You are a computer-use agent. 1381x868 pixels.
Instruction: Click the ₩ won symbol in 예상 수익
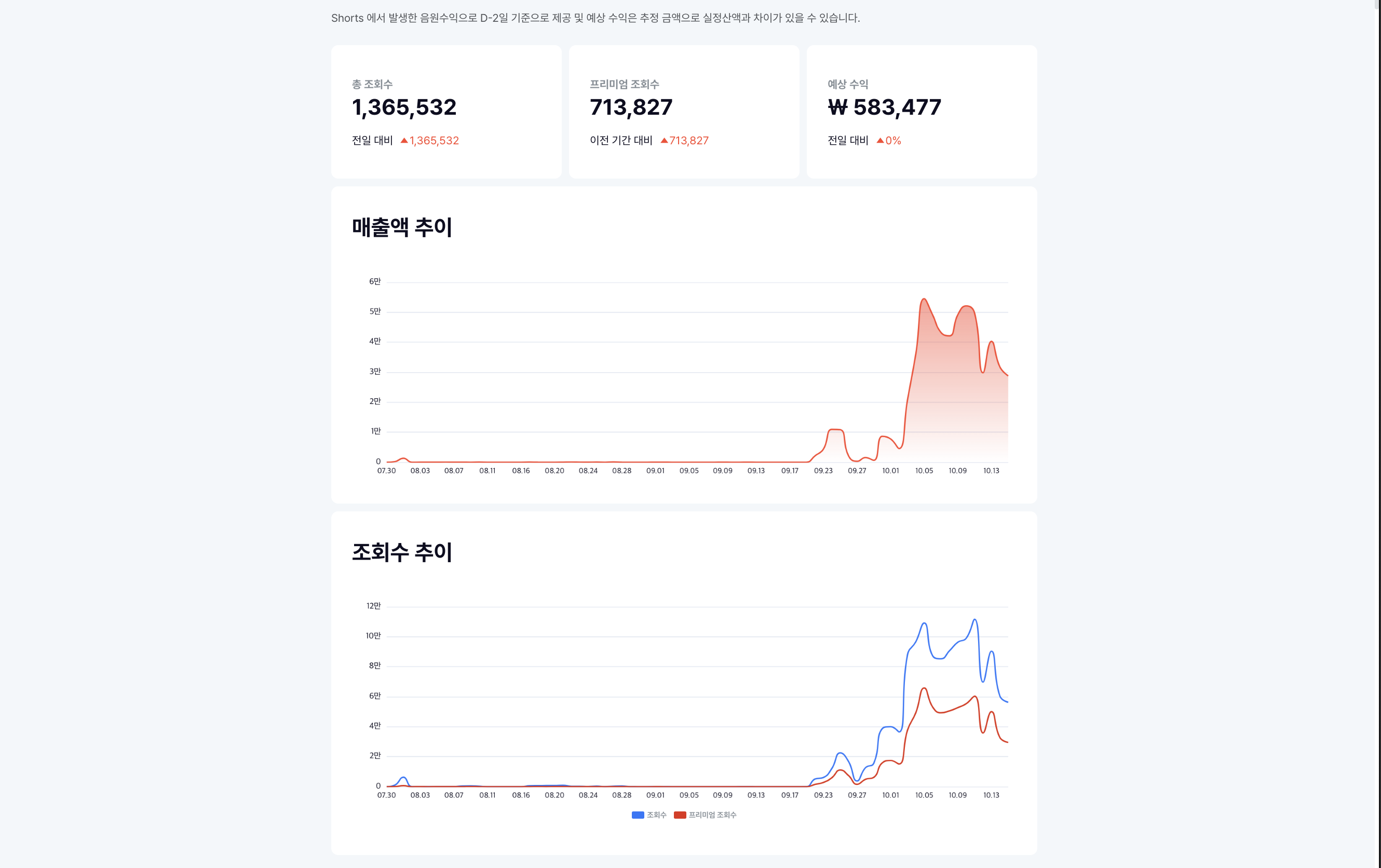click(837, 107)
